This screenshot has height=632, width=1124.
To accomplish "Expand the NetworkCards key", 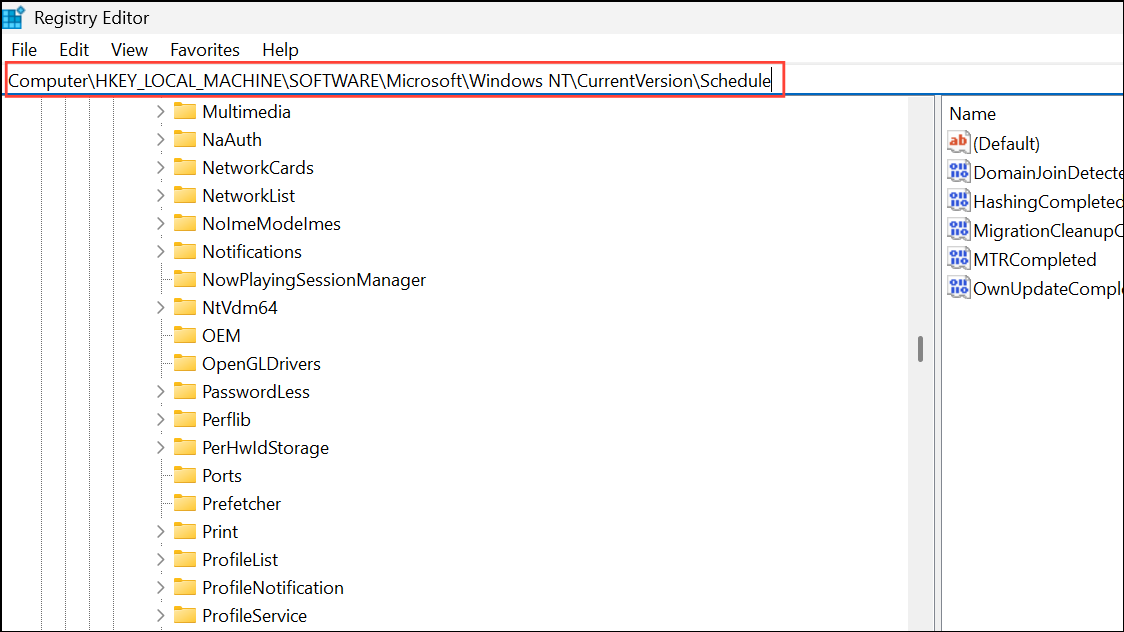I will [161, 168].
